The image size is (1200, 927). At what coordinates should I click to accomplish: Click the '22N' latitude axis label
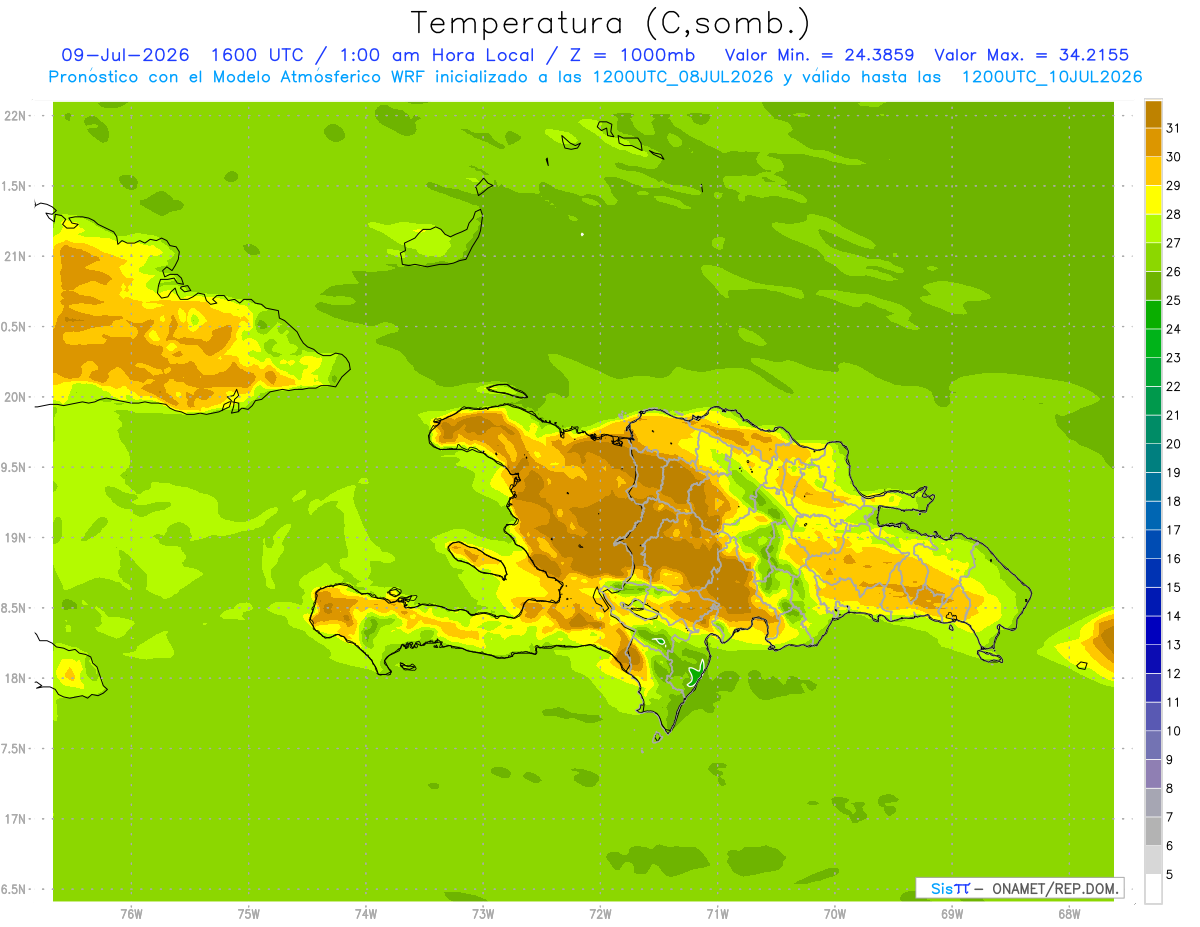click(15, 115)
